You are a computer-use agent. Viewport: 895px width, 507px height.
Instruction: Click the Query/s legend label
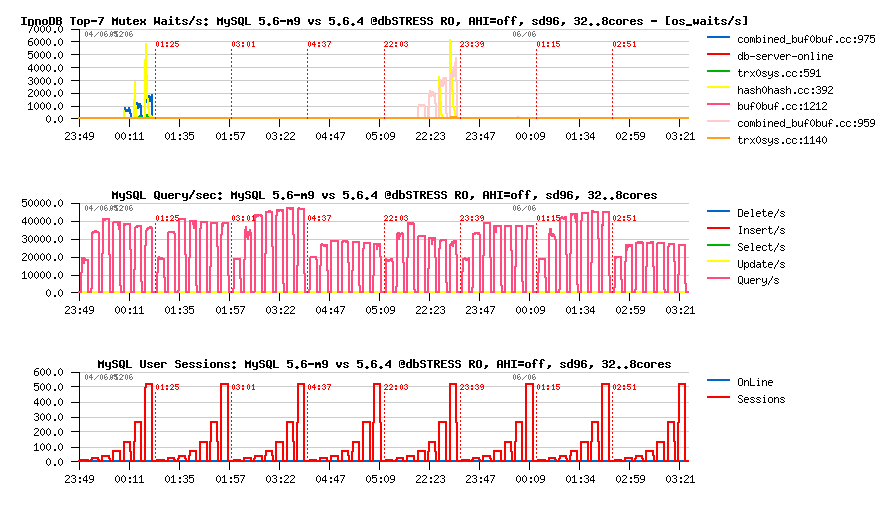pyautogui.click(x=758, y=280)
